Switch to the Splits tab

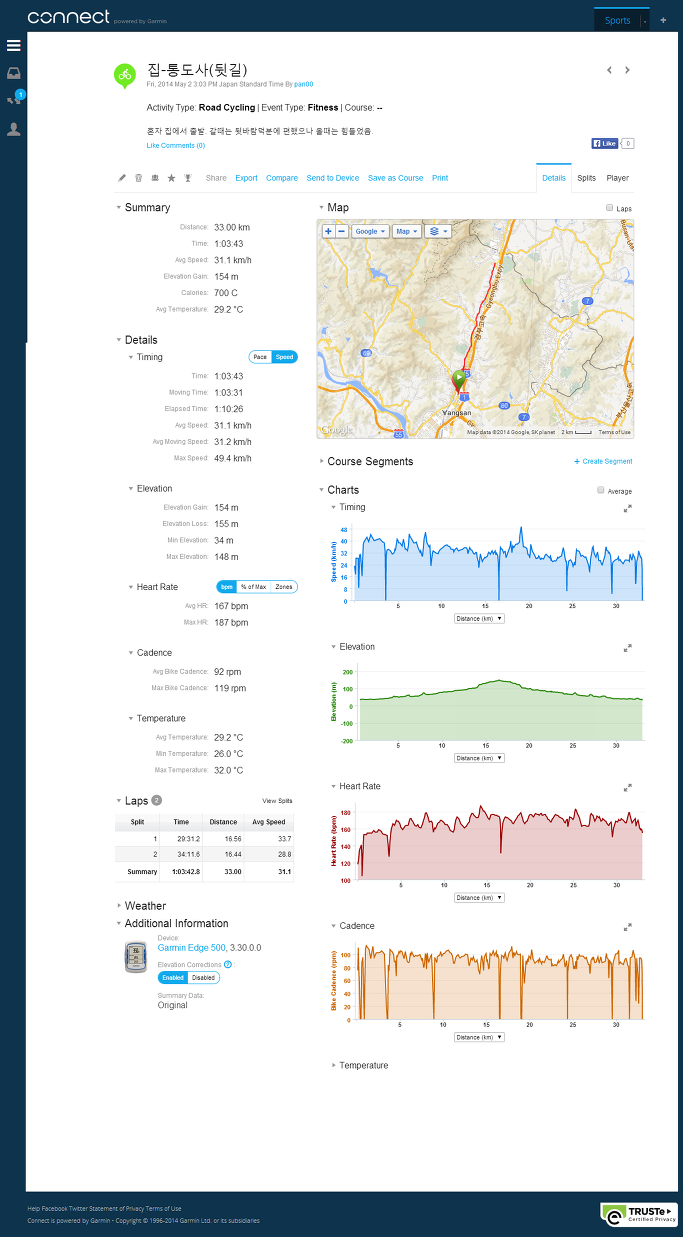587,178
